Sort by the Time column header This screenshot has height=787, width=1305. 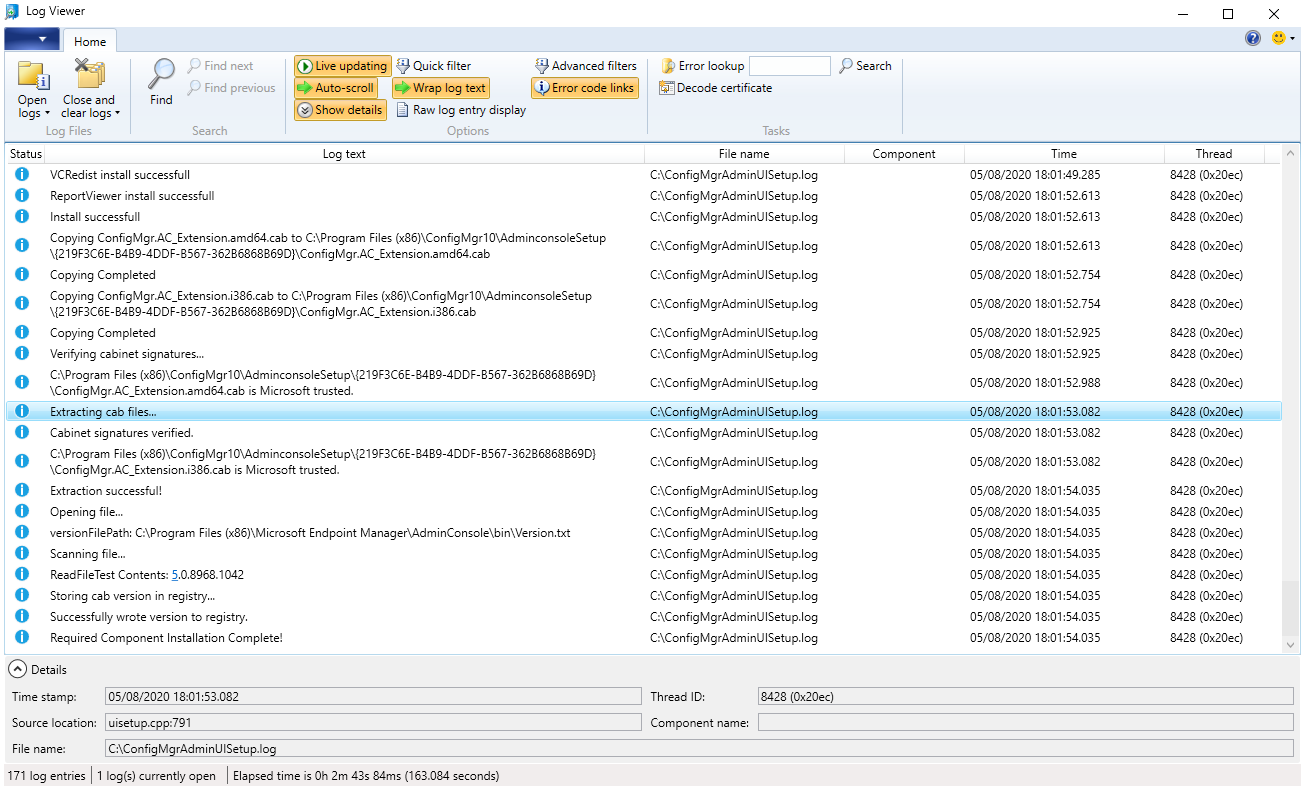1063,154
